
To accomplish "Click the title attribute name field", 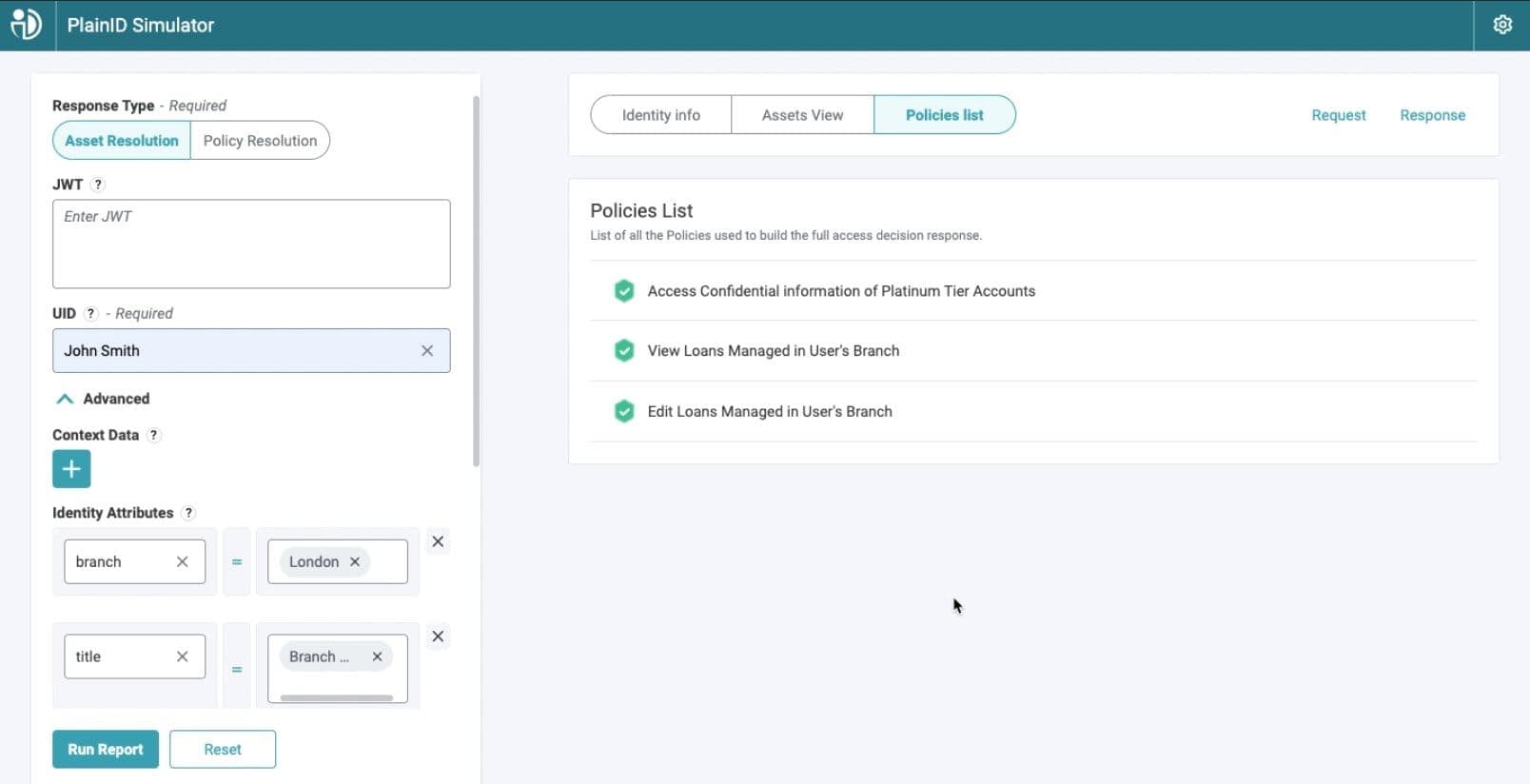I will (x=134, y=657).
